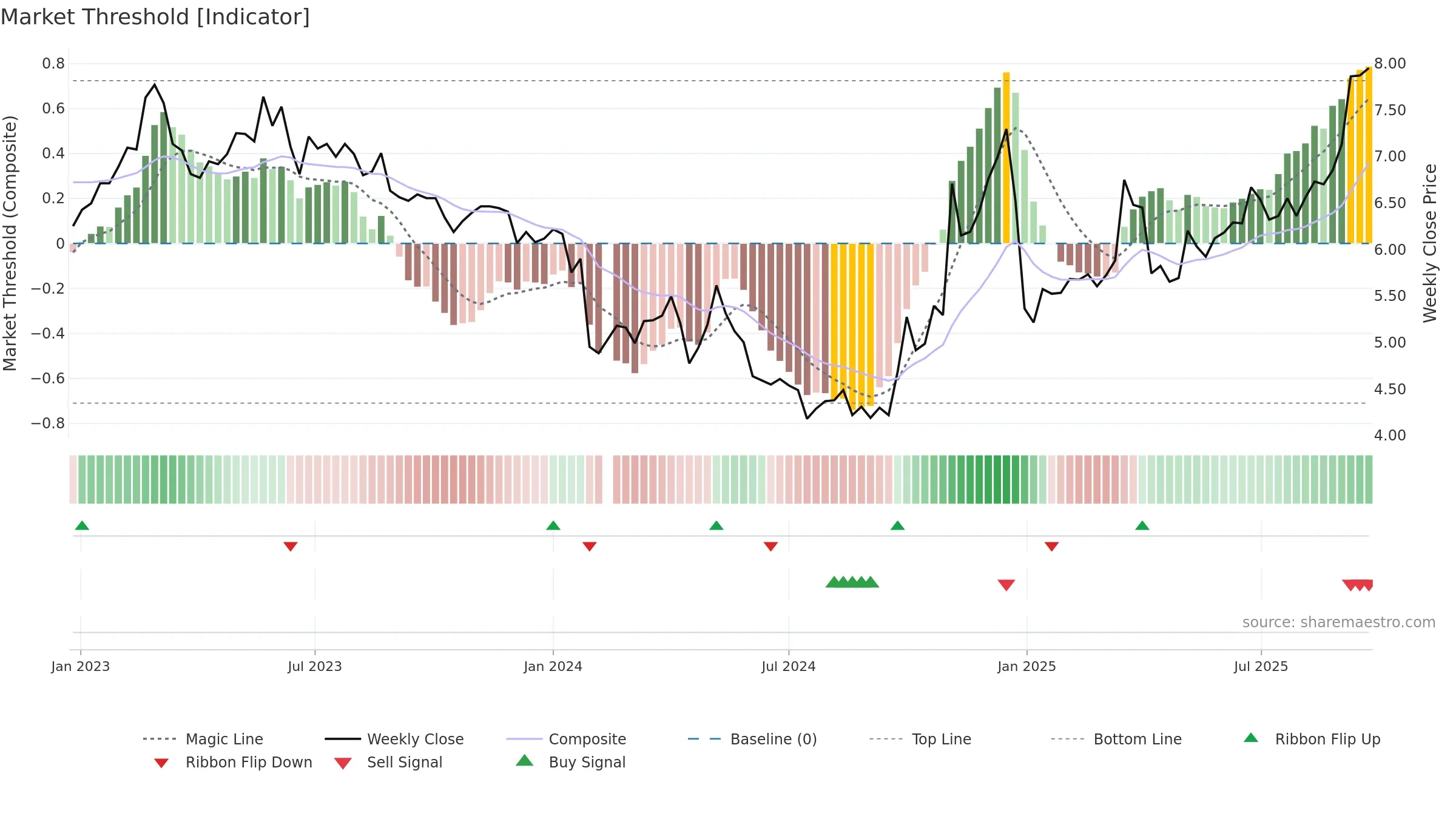The image size is (1456, 819).
Task: Toggle the Ribbon Flip Up legend entry
Action: [x=1312, y=739]
